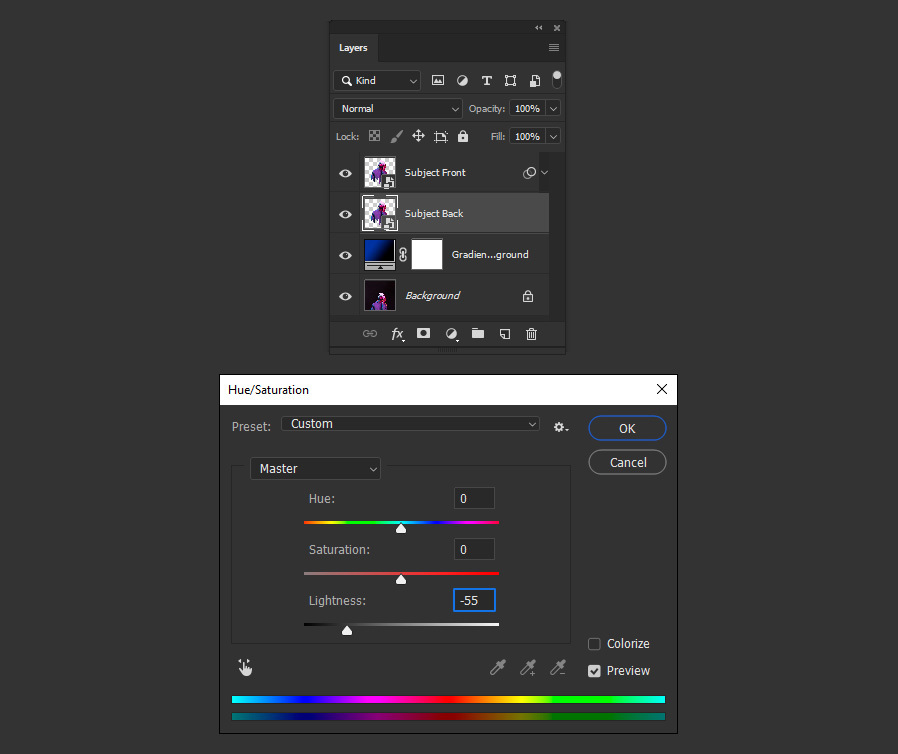Screen dimensions: 898x754
Task: Toggle layer filtering on/off switch
Action: [x=556, y=80]
